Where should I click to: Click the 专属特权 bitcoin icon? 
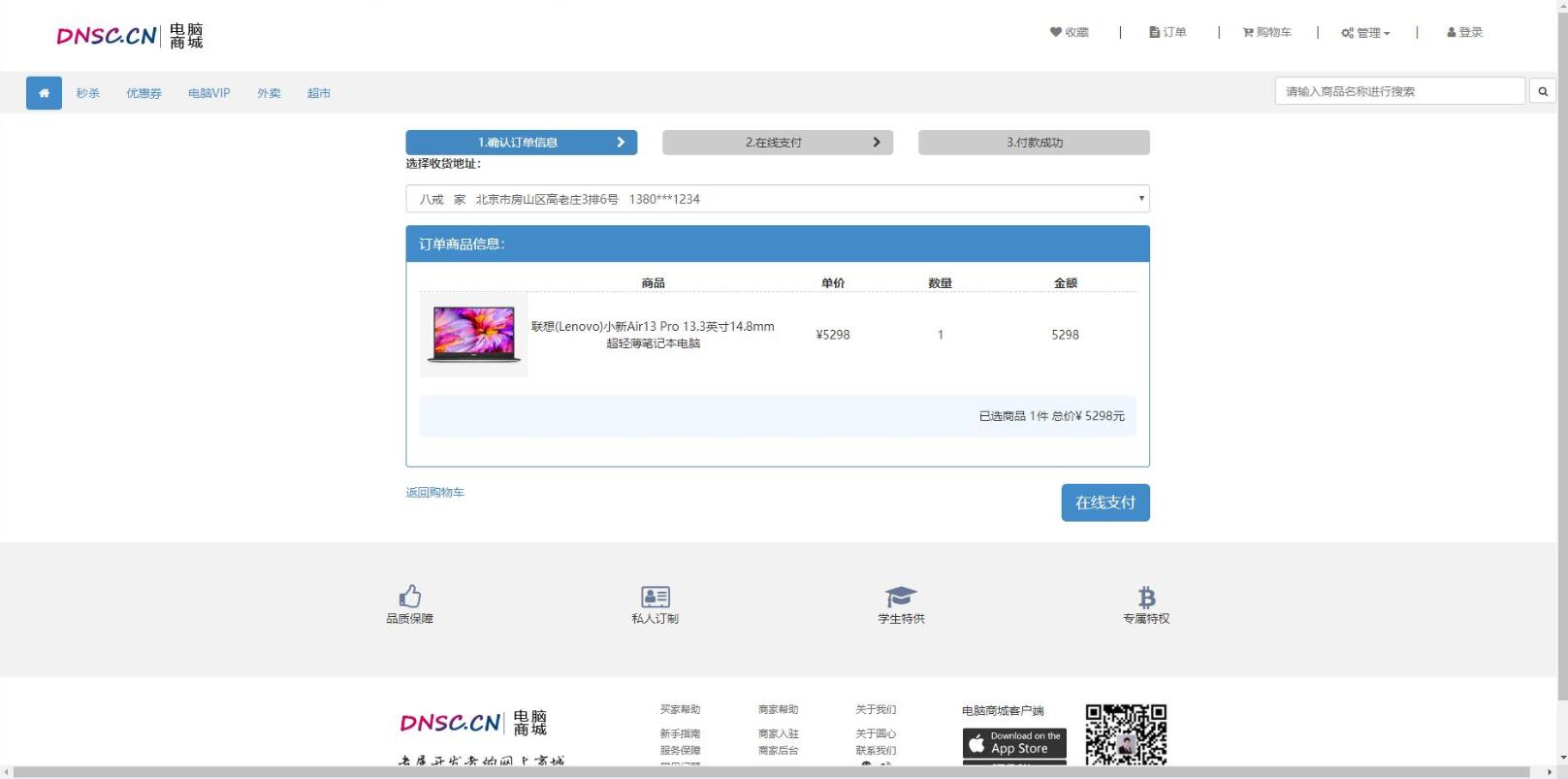1146,597
